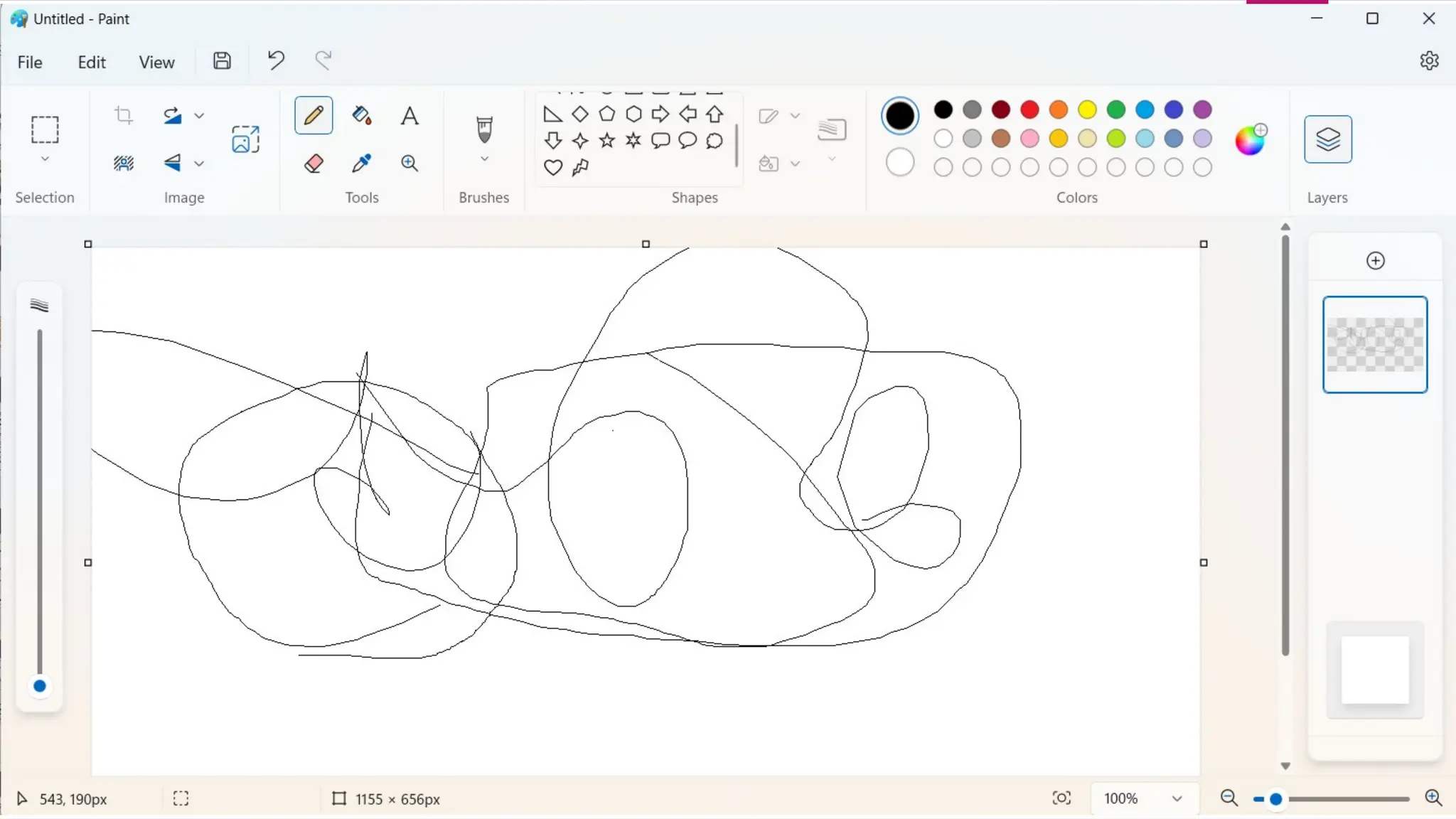Click the Save icon
The height and width of the screenshot is (819, 1456).
pyautogui.click(x=222, y=61)
